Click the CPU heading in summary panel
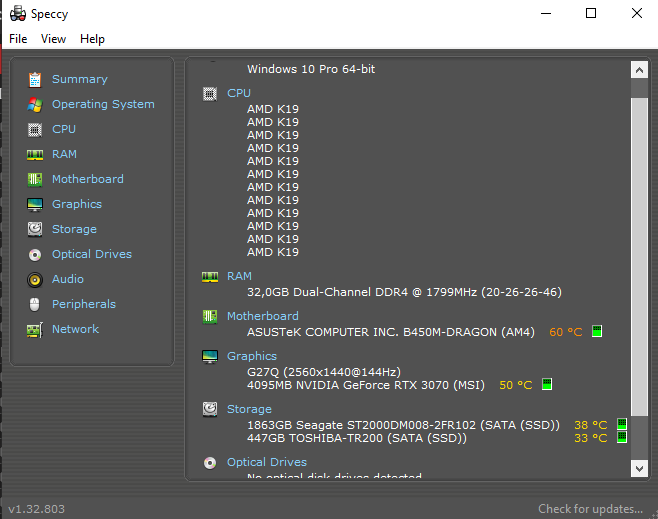The height and width of the screenshot is (519, 658). pos(239,93)
